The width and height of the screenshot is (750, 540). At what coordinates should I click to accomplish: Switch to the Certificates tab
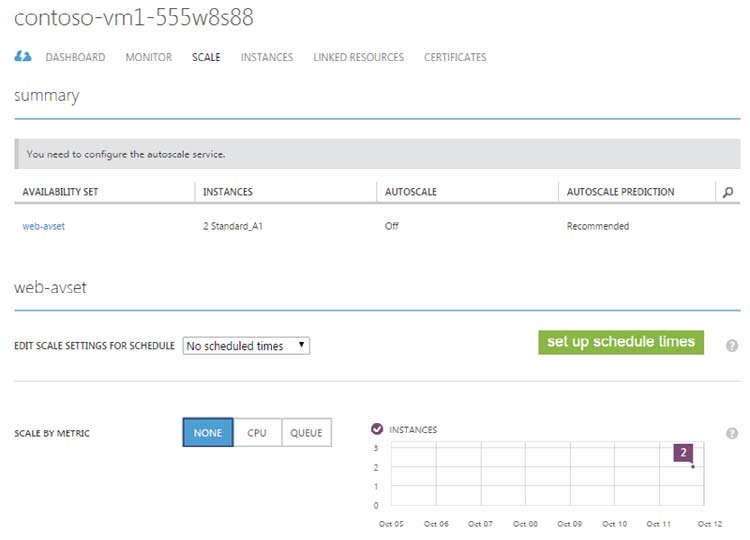[x=455, y=57]
